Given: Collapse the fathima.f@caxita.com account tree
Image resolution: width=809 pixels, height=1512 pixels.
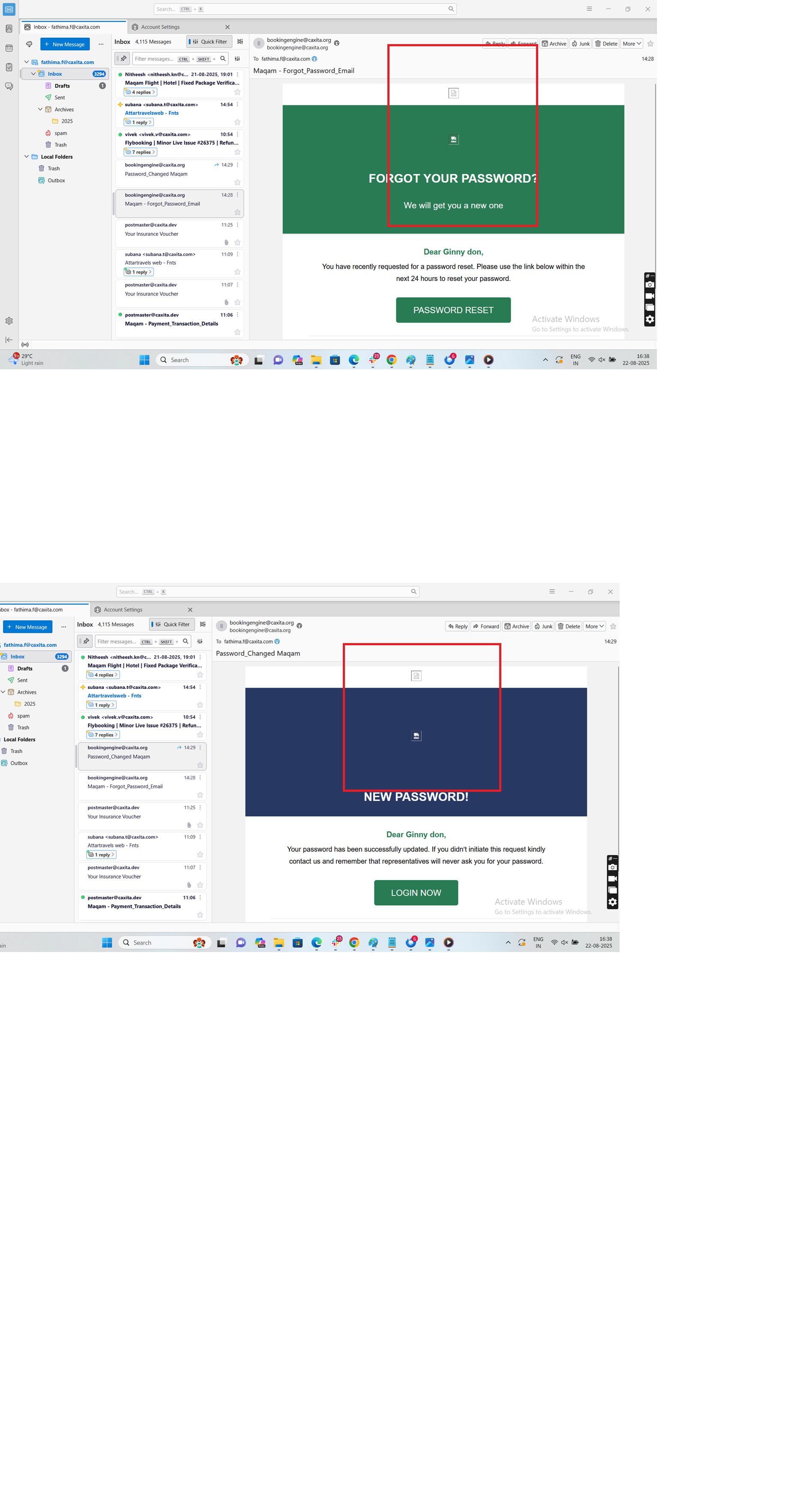Looking at the screenshot, I should pos(27,62).
